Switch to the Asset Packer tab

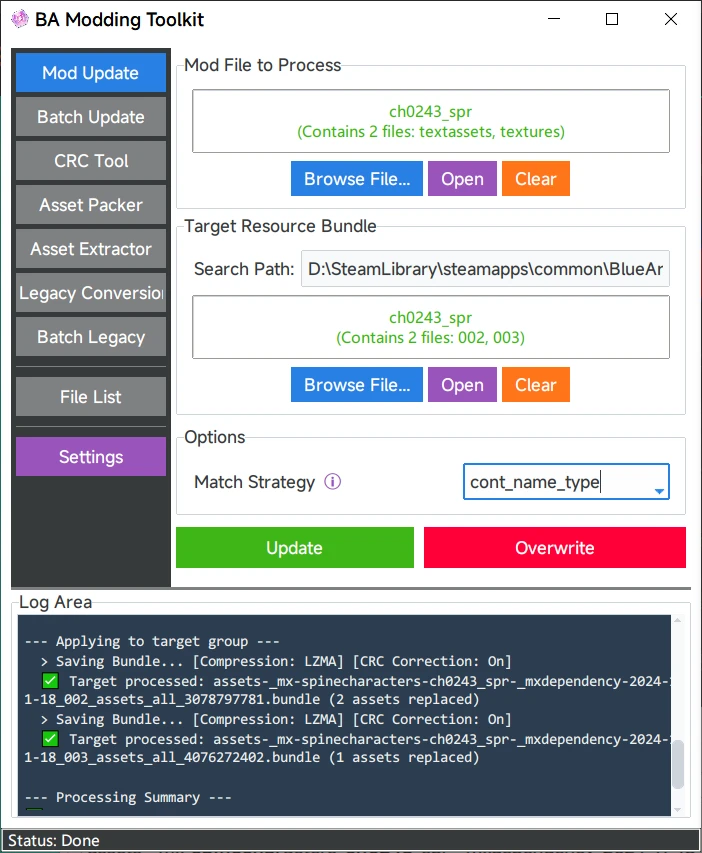[x=91, y=205]
